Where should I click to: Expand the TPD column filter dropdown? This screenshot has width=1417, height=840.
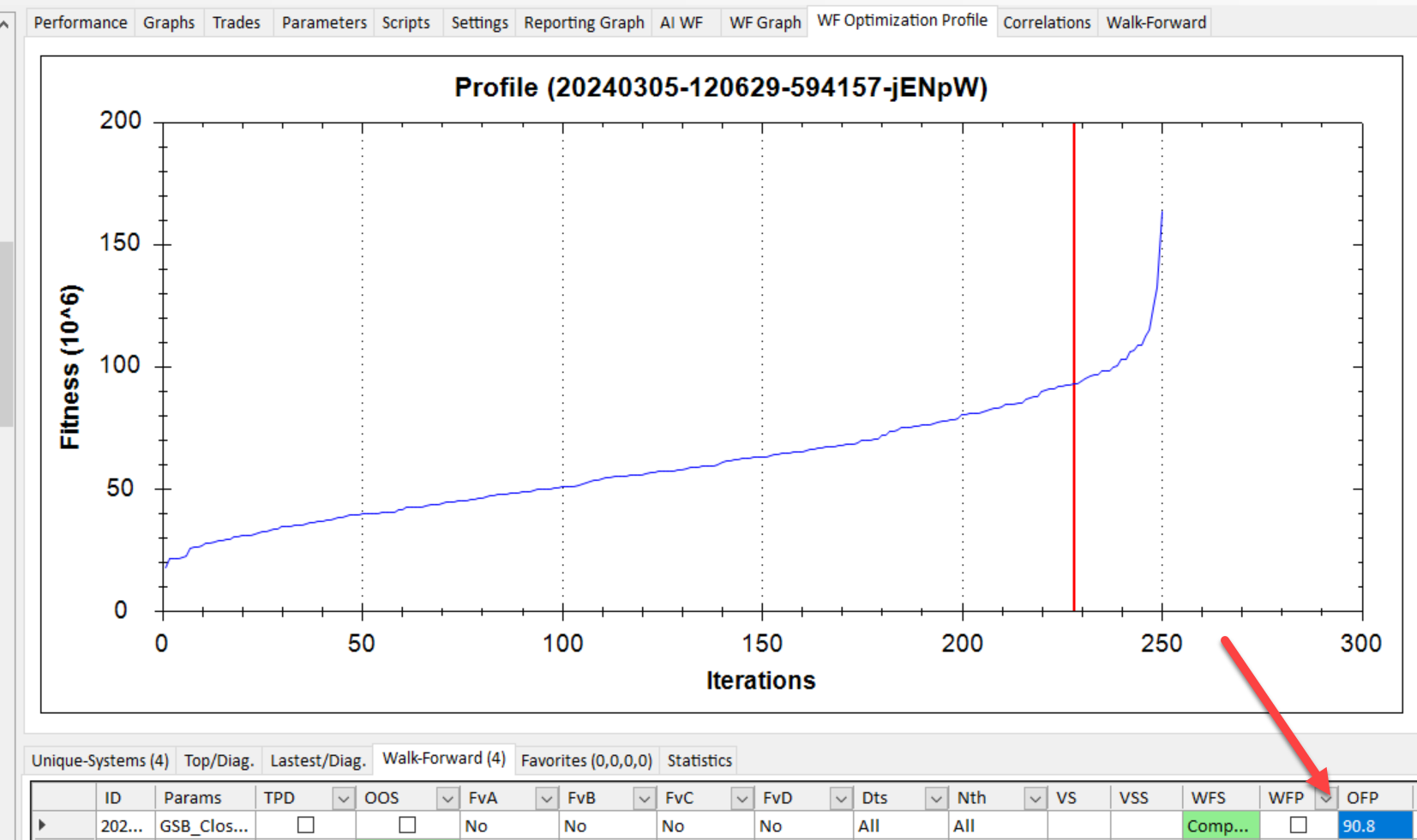click(343, 798)
